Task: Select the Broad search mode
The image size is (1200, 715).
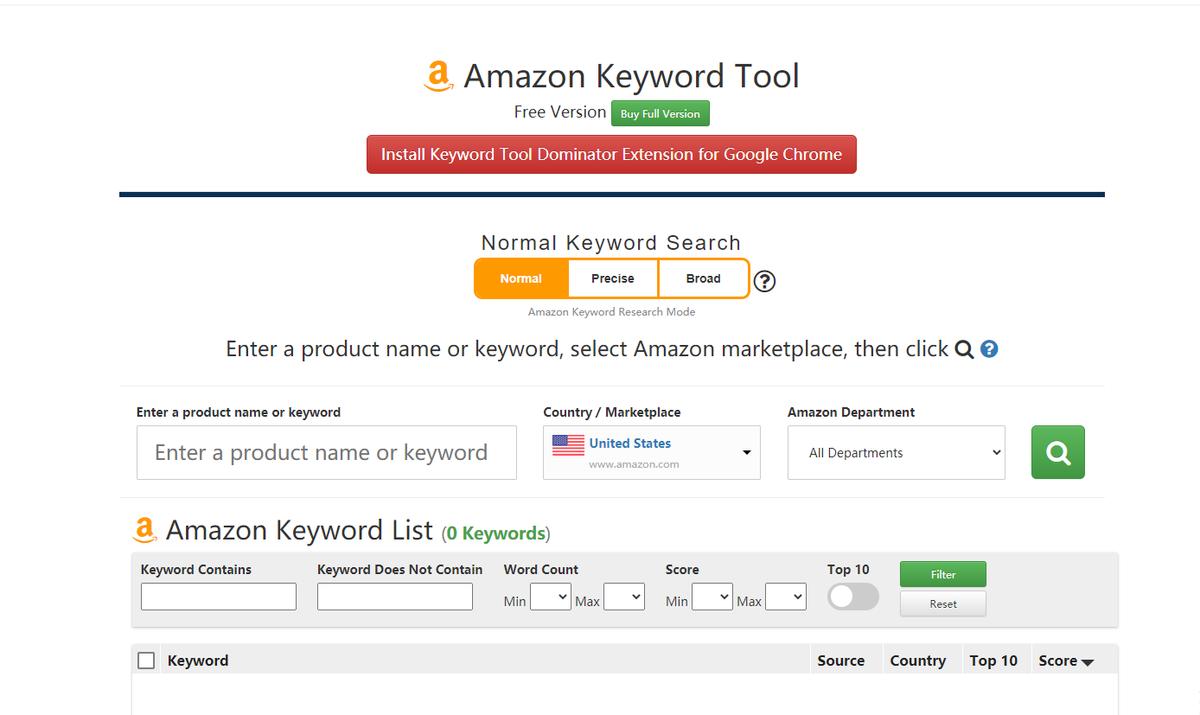Action: coord(703,279)
